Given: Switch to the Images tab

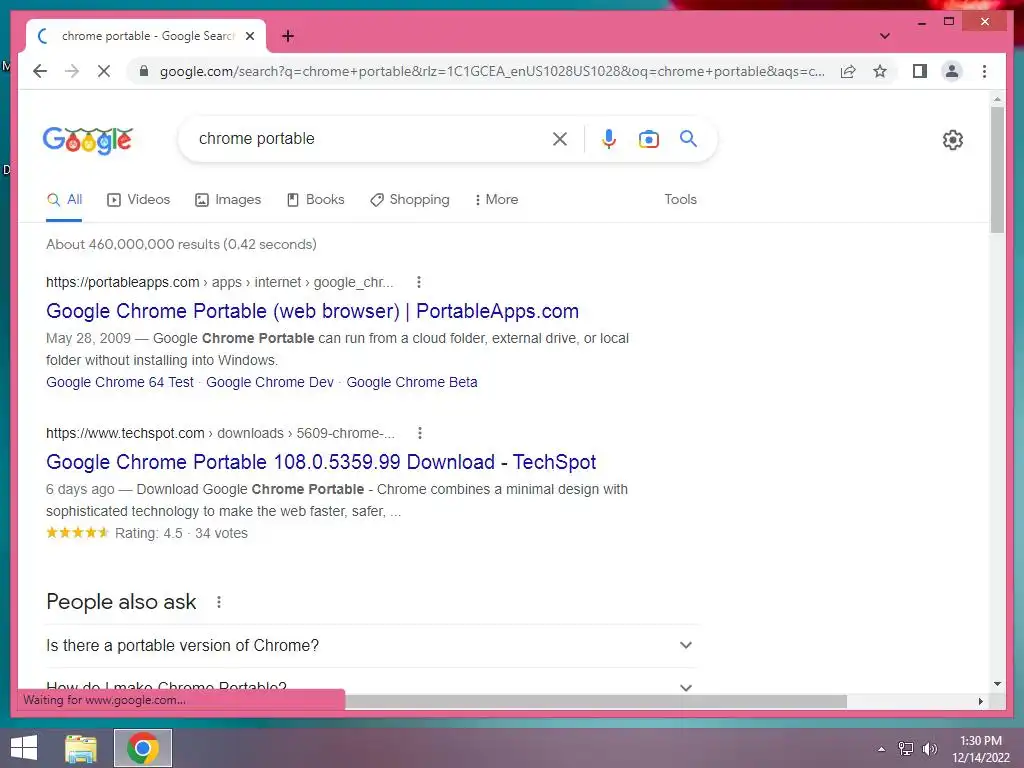Looking at the screenshot, I should [x=228, y=200].
